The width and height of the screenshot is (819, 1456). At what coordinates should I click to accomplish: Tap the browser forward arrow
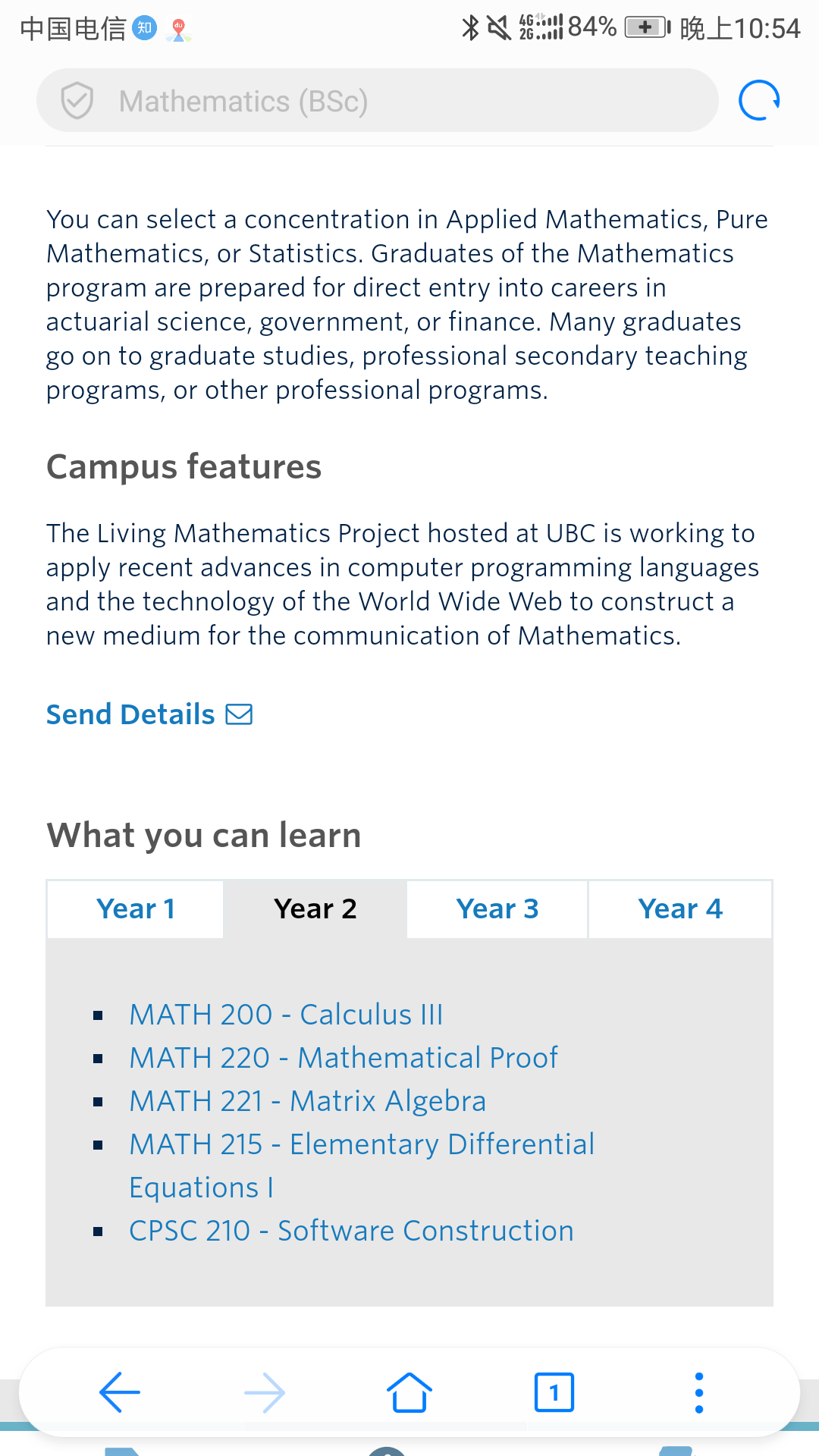[265, 1392]
